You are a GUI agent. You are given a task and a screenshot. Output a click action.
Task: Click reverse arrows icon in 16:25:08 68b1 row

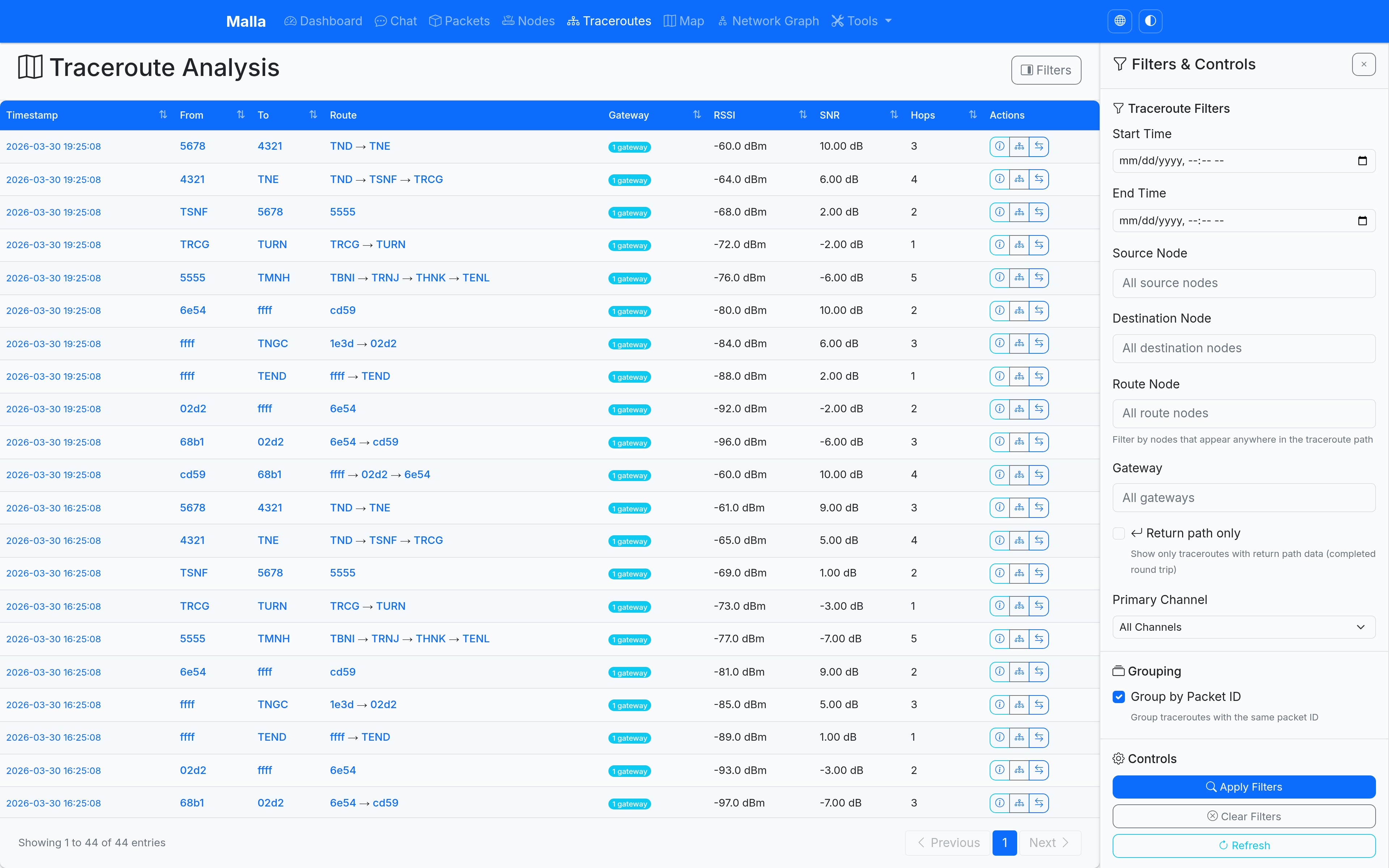(1039, 803)
